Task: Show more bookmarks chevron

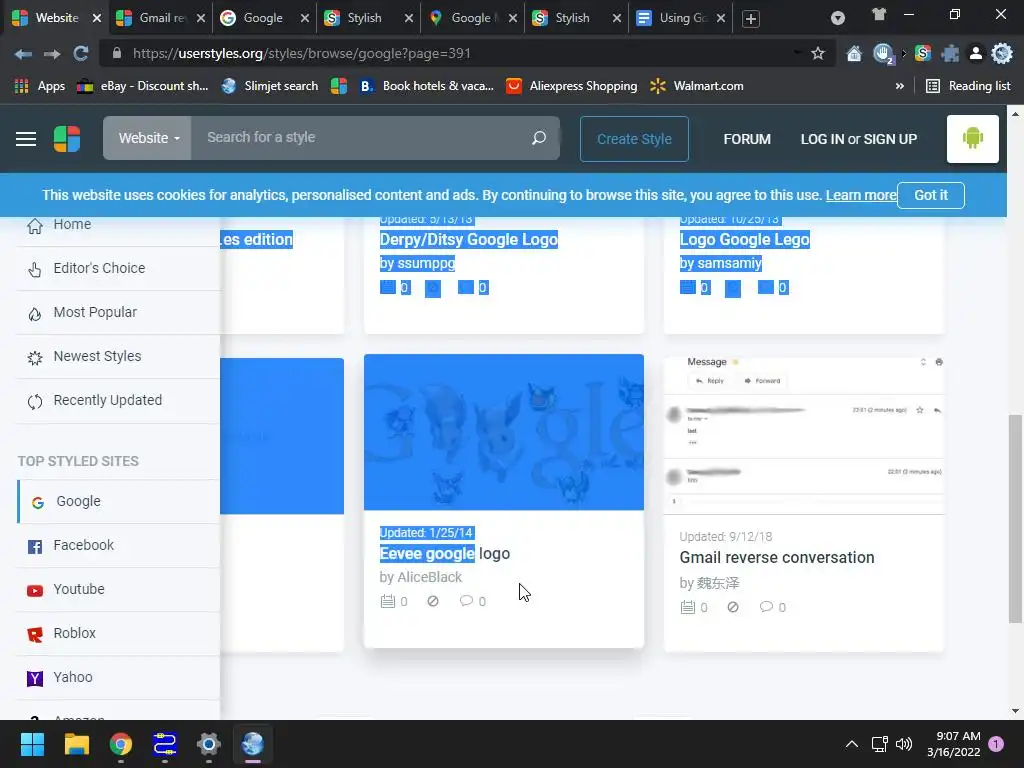Action: coord(900,86)
